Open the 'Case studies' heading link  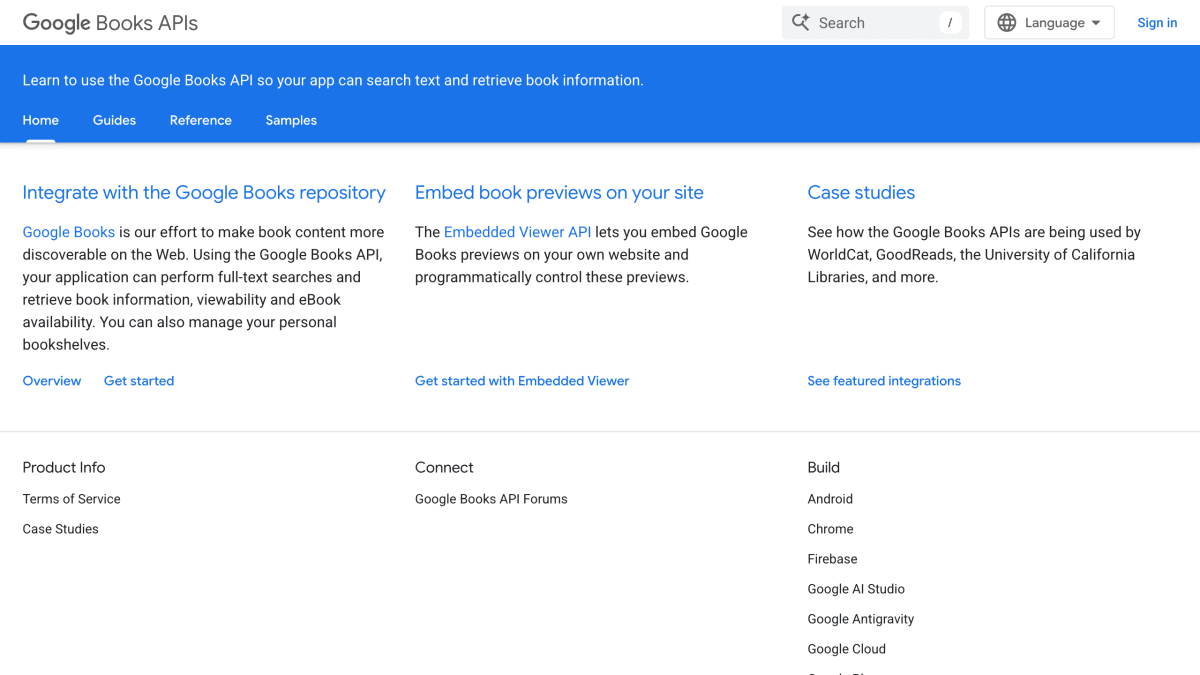pos(861,193)
